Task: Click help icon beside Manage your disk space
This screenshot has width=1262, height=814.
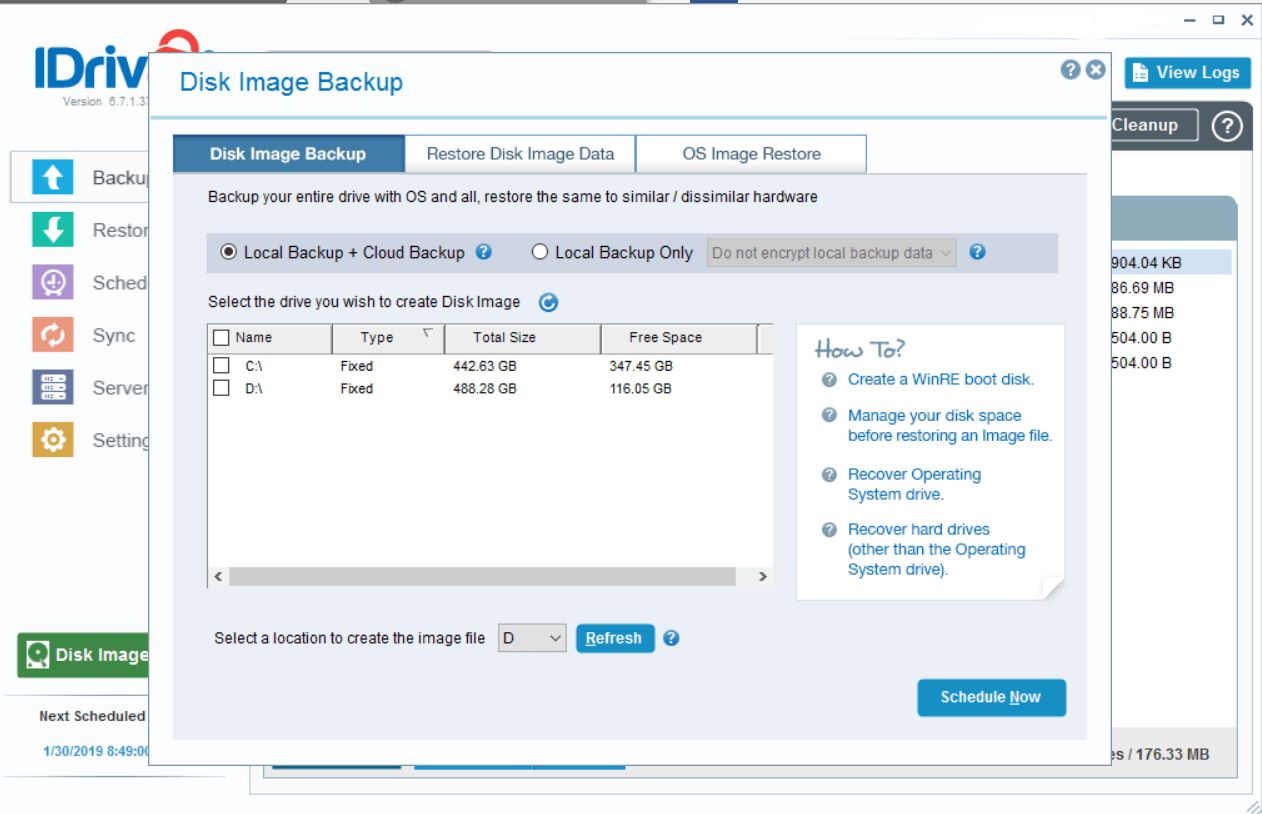Action: [x=829, y=415]
